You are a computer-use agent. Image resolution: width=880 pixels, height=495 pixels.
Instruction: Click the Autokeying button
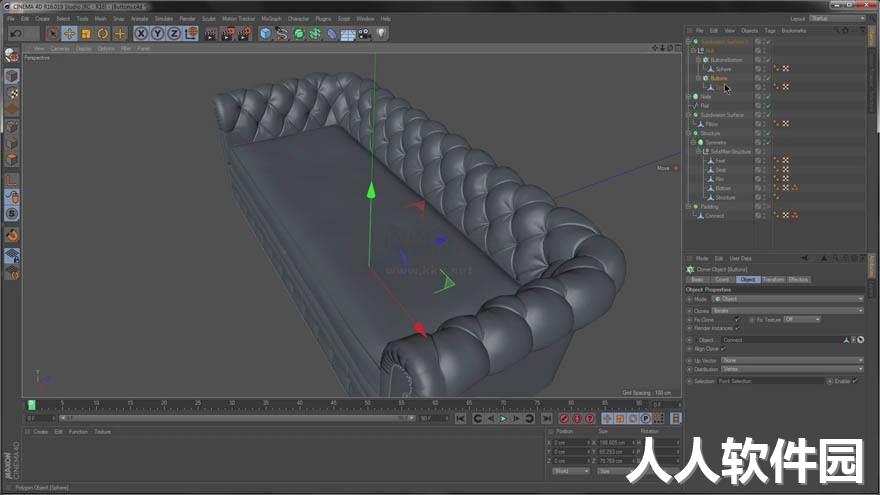click(577, 419)
